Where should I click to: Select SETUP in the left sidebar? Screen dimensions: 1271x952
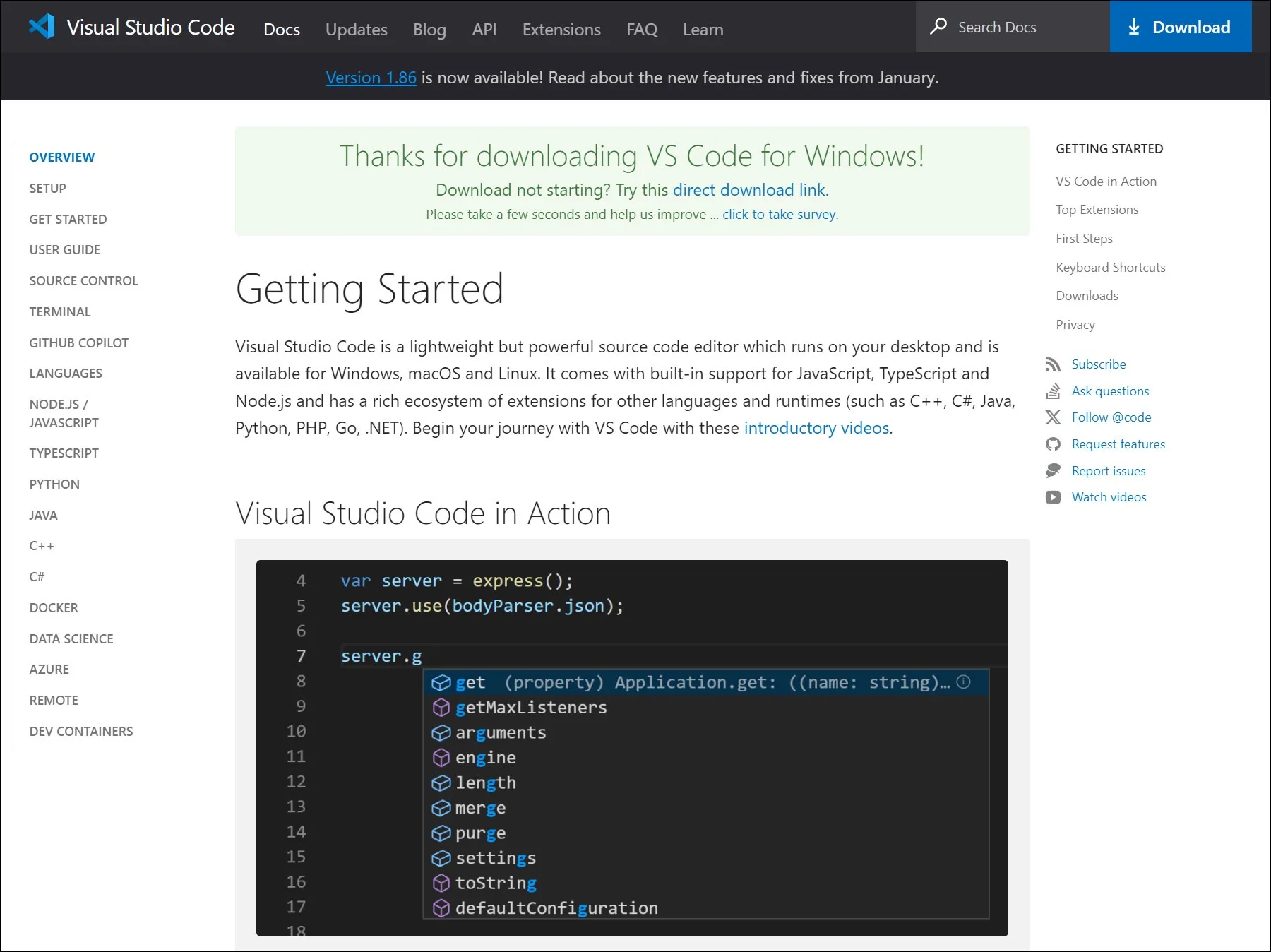(47, 189)
